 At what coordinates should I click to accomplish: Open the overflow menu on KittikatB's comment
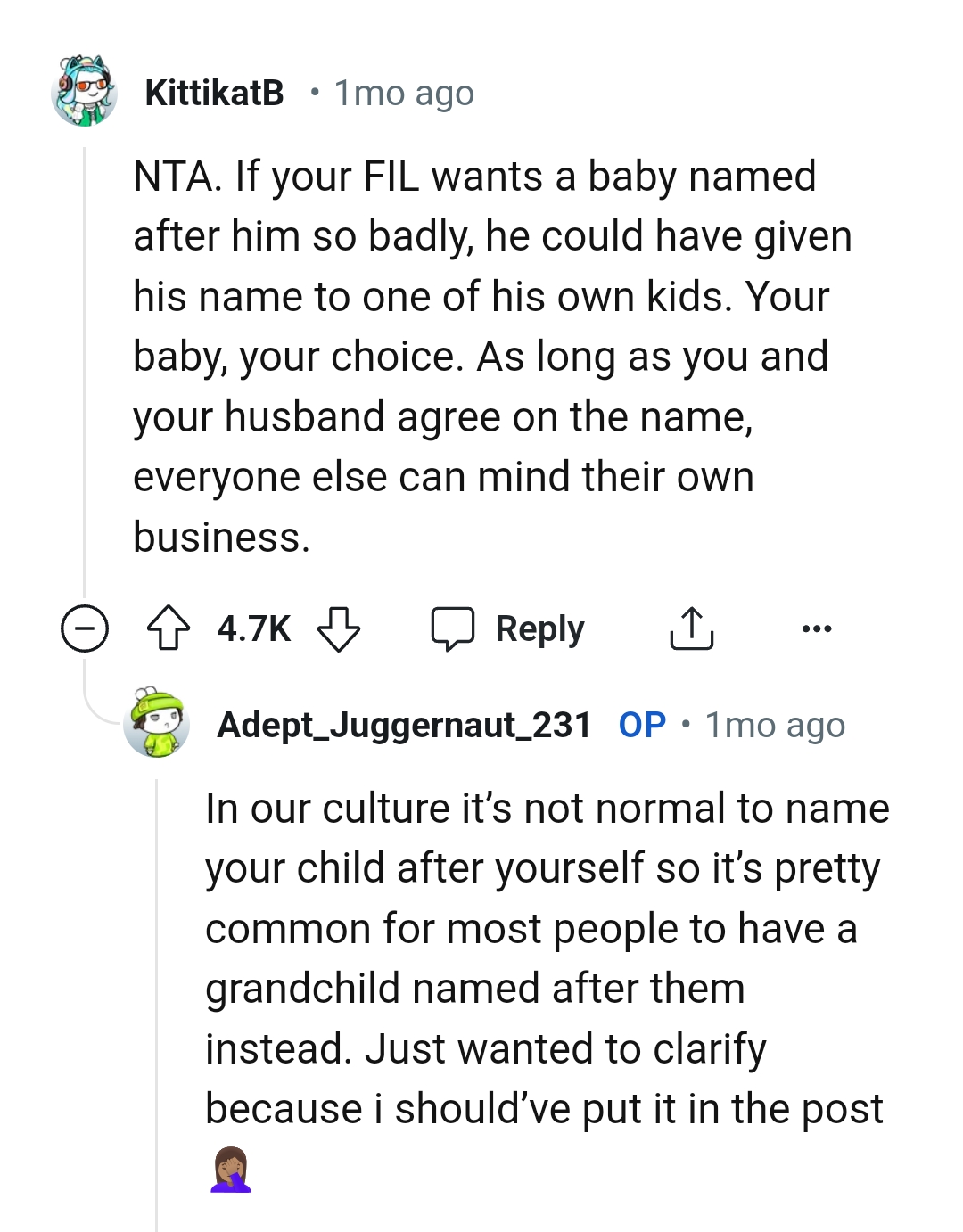[x=817, y=628]
